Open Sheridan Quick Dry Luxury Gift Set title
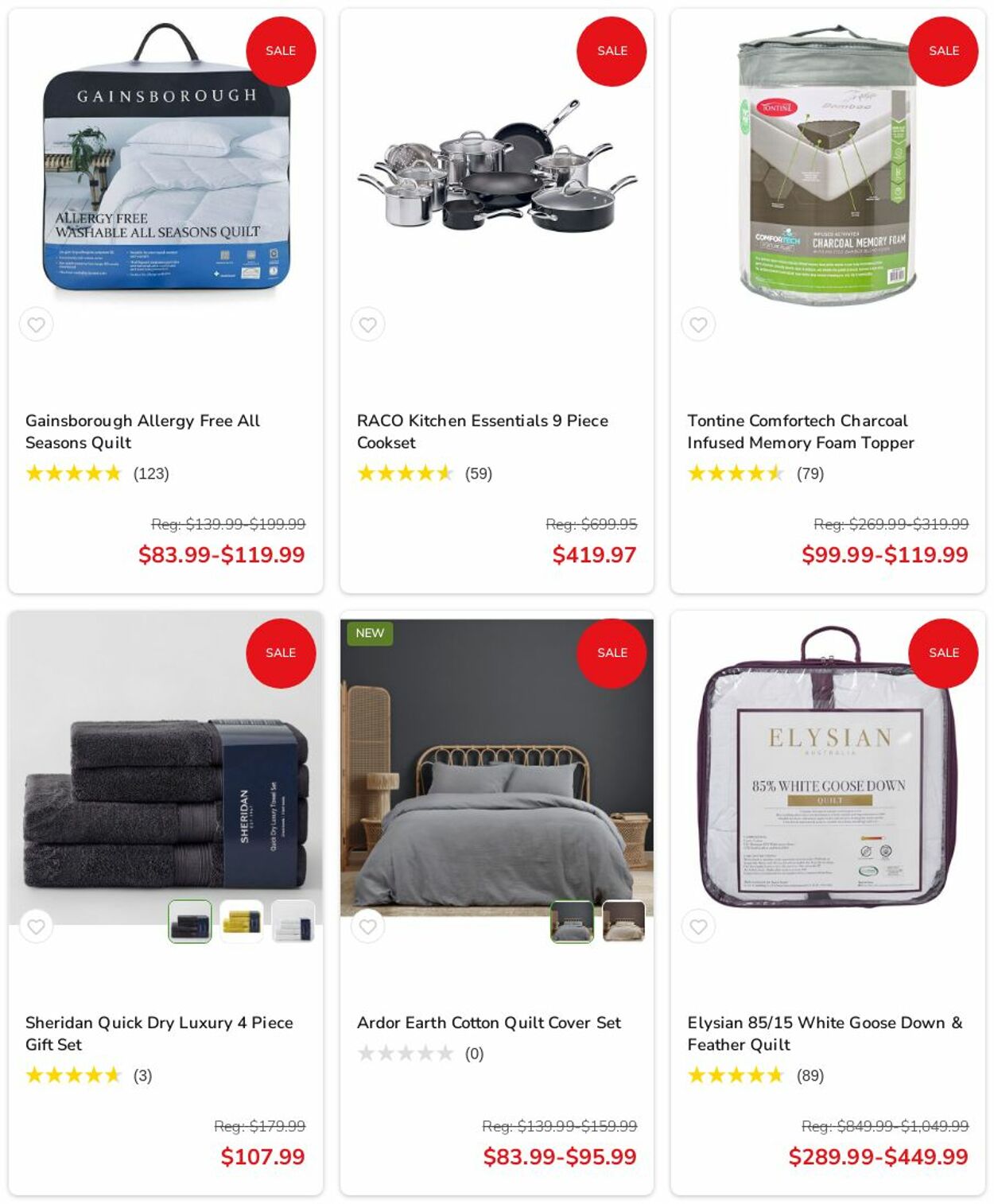The height and width of the screenshot is (1204, 994). point(159,1034)
